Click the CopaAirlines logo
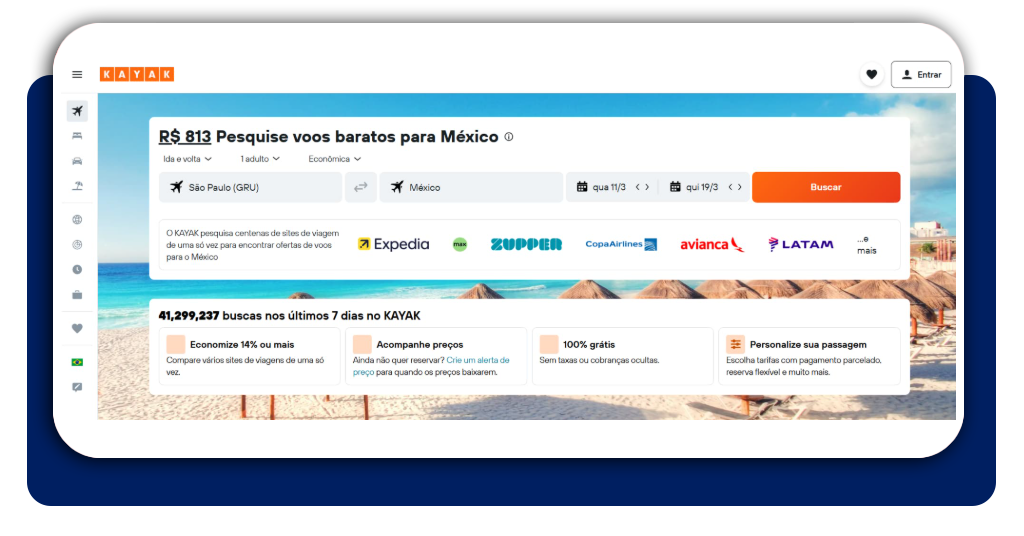Viewport: 1024px width, 536px height. click(621, 244)
